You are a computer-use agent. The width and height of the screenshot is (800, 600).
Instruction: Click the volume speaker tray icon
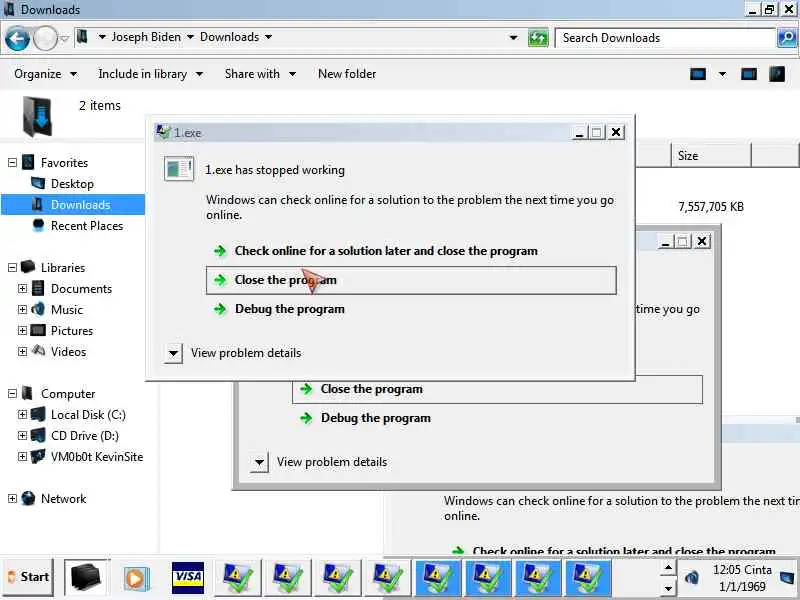tap(692, 577)
